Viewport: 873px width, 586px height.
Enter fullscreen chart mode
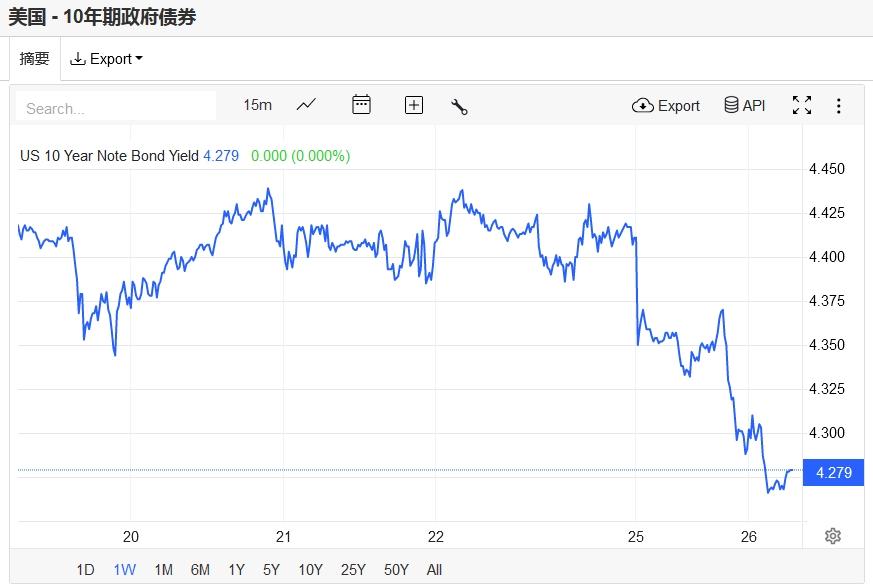point(801,105)
